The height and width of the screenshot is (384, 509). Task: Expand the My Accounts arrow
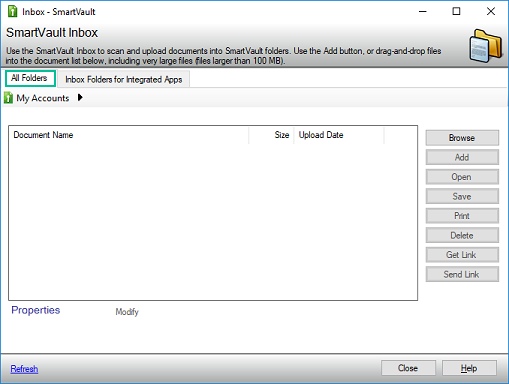coord(80,98)
